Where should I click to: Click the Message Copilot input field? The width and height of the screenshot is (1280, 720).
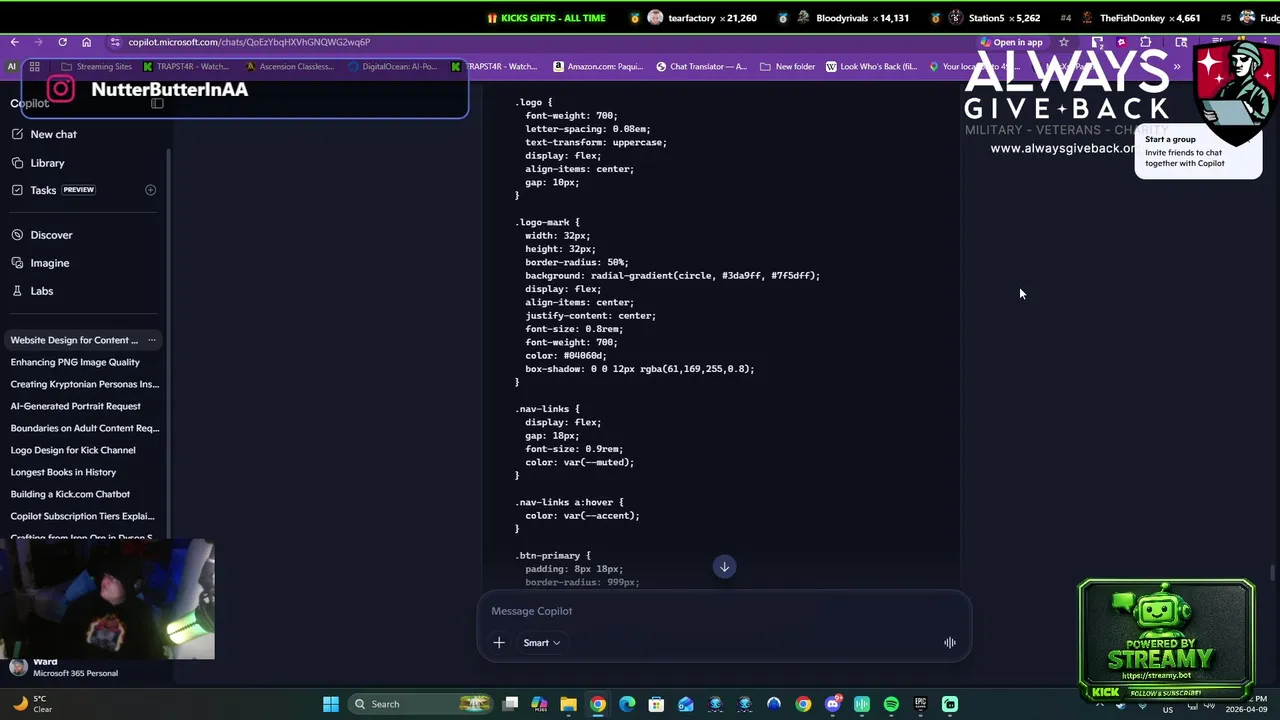click(x=724, y=611)
